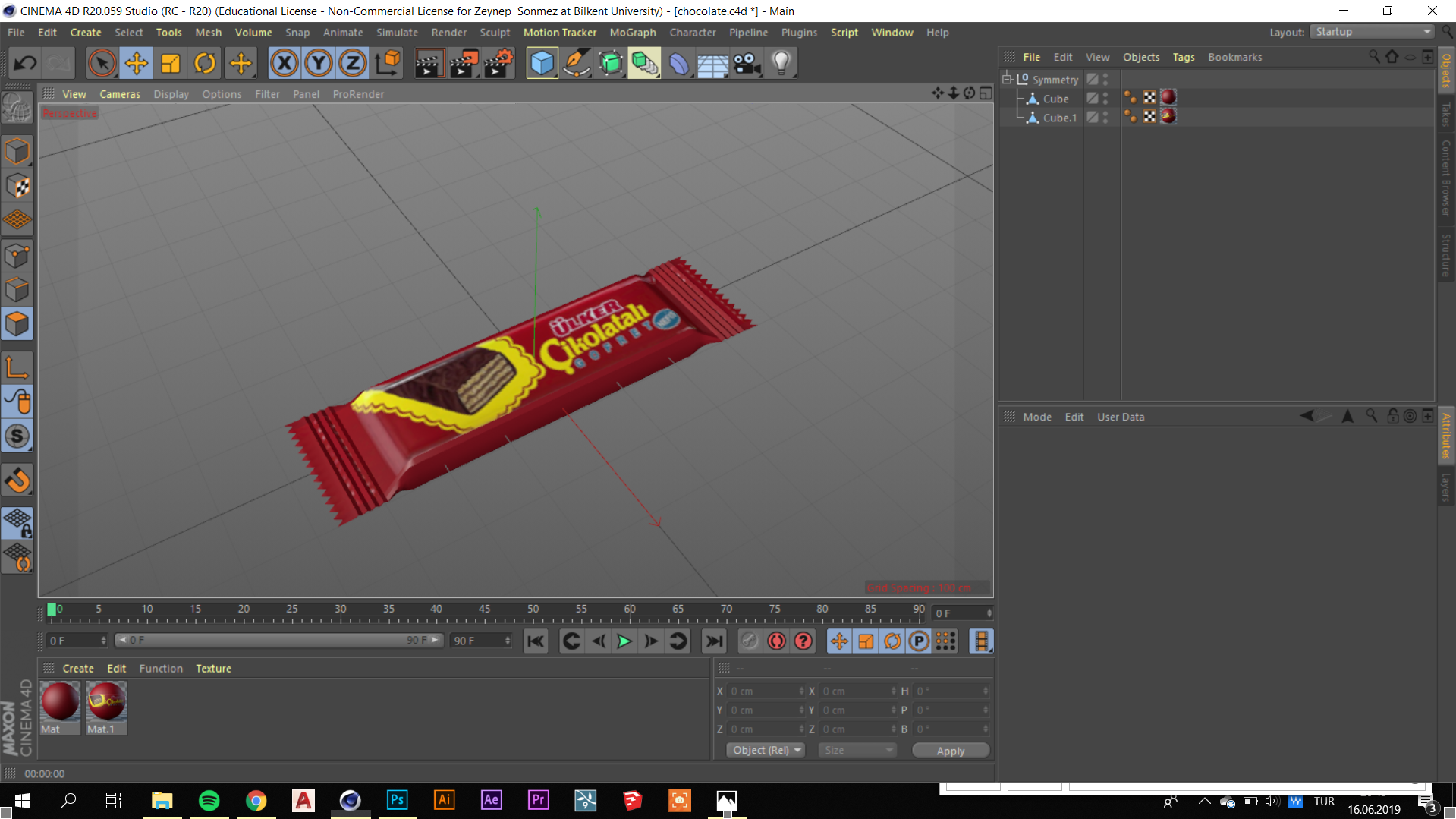Viewport: 1456px width, 819px height.
Task: Open the Size mode dropdown
Action: (x=858, y=750)
